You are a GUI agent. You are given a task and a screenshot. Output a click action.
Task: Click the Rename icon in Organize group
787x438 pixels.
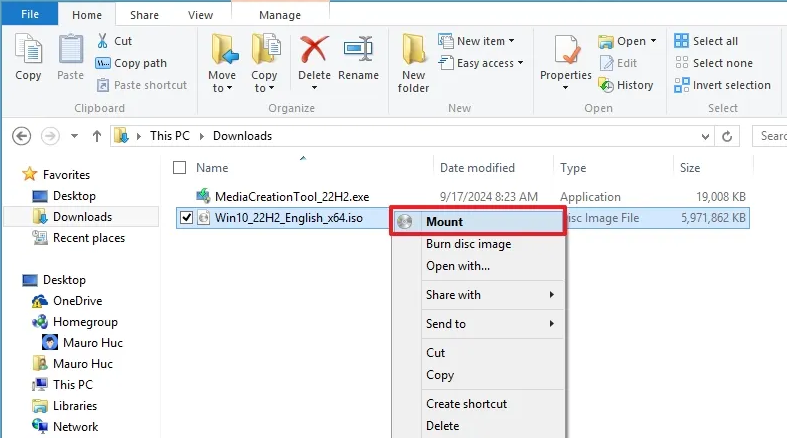(358, 50)
